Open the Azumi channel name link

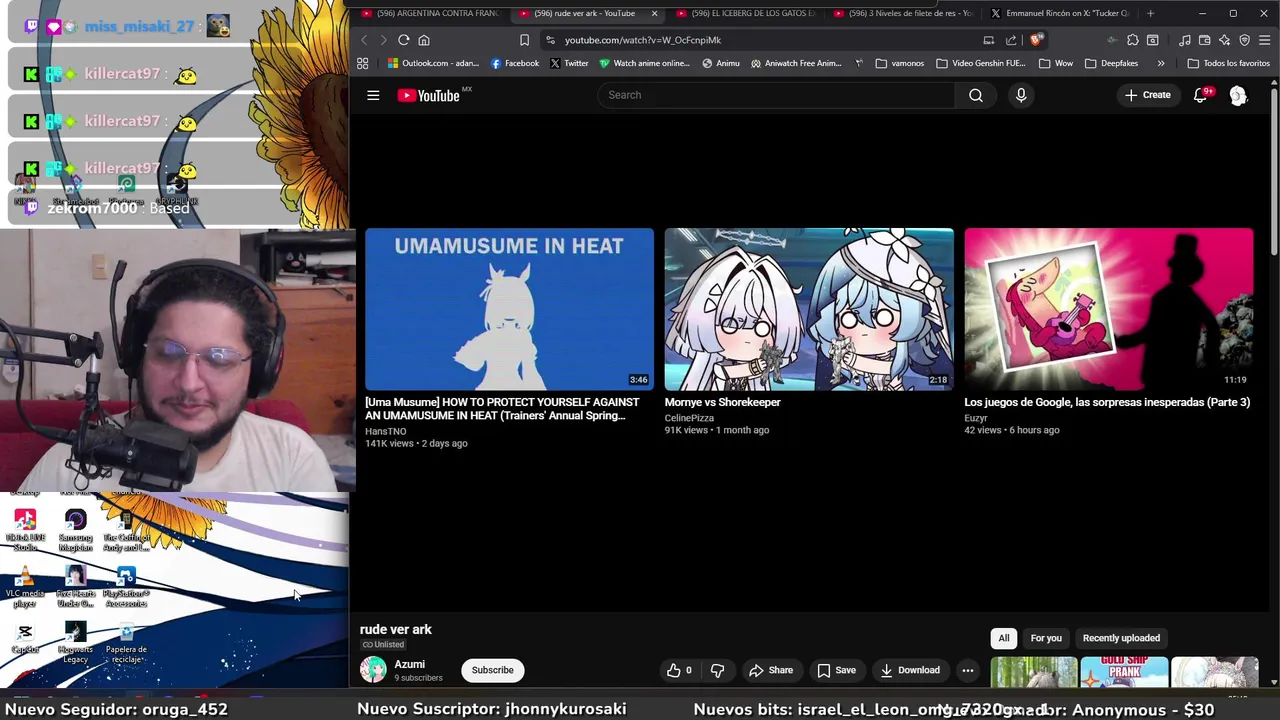click(409, 664)
